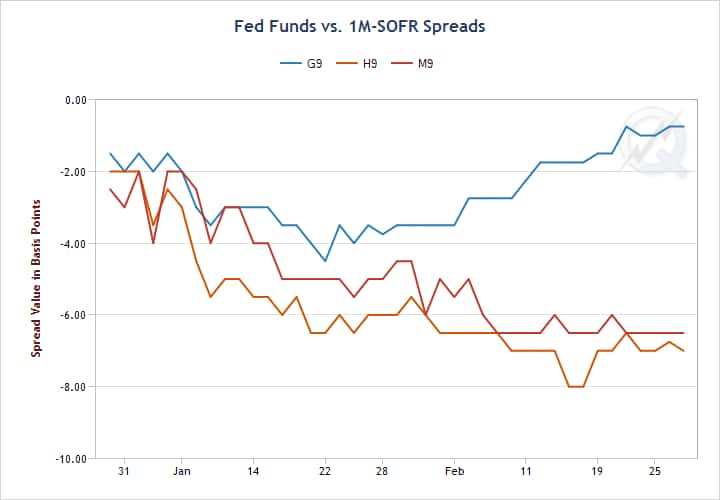Click the 25 date tick label
The image size is (720, 500).
point(654,470)
